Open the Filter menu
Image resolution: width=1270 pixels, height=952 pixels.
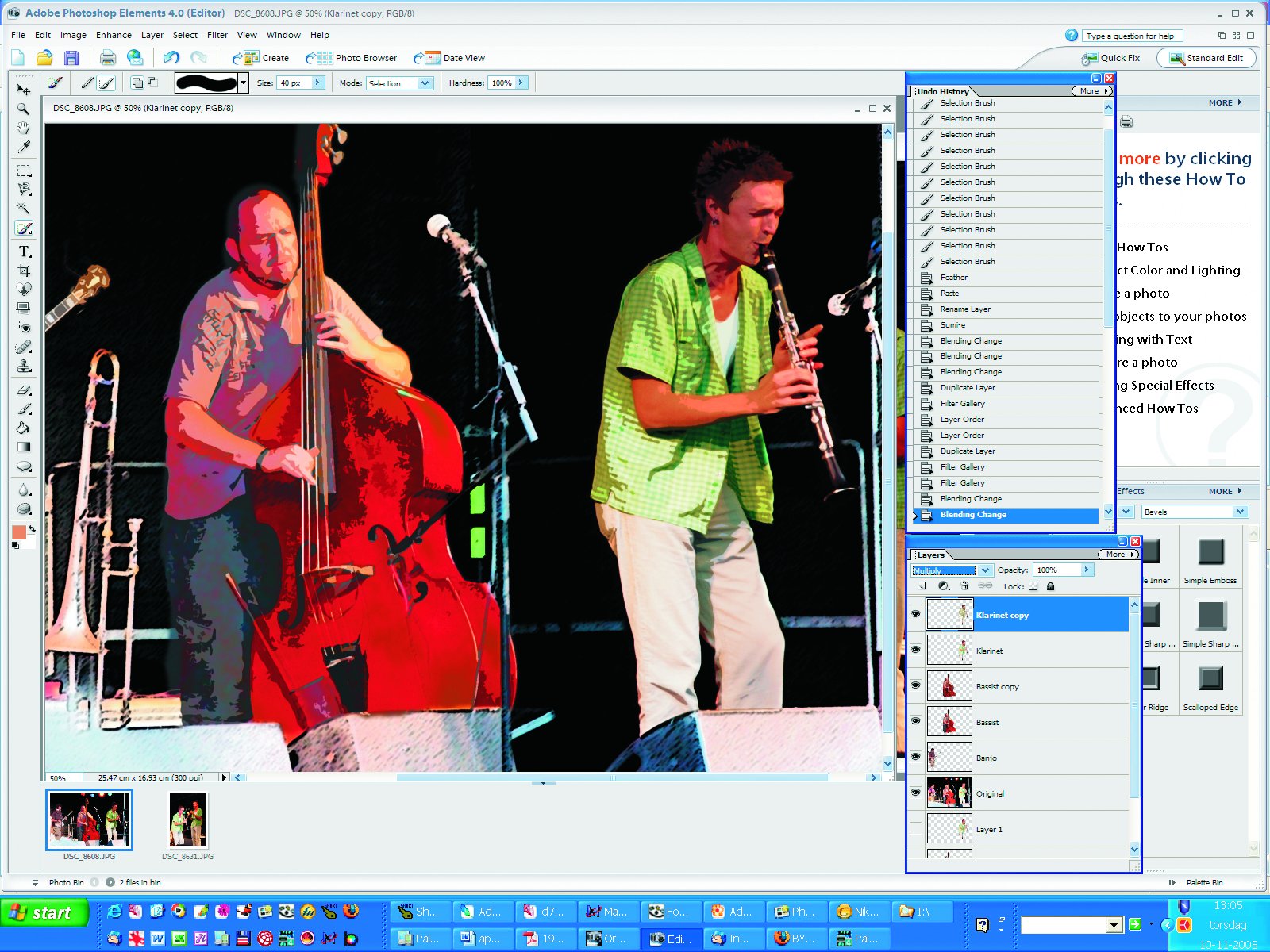(217, 35)
